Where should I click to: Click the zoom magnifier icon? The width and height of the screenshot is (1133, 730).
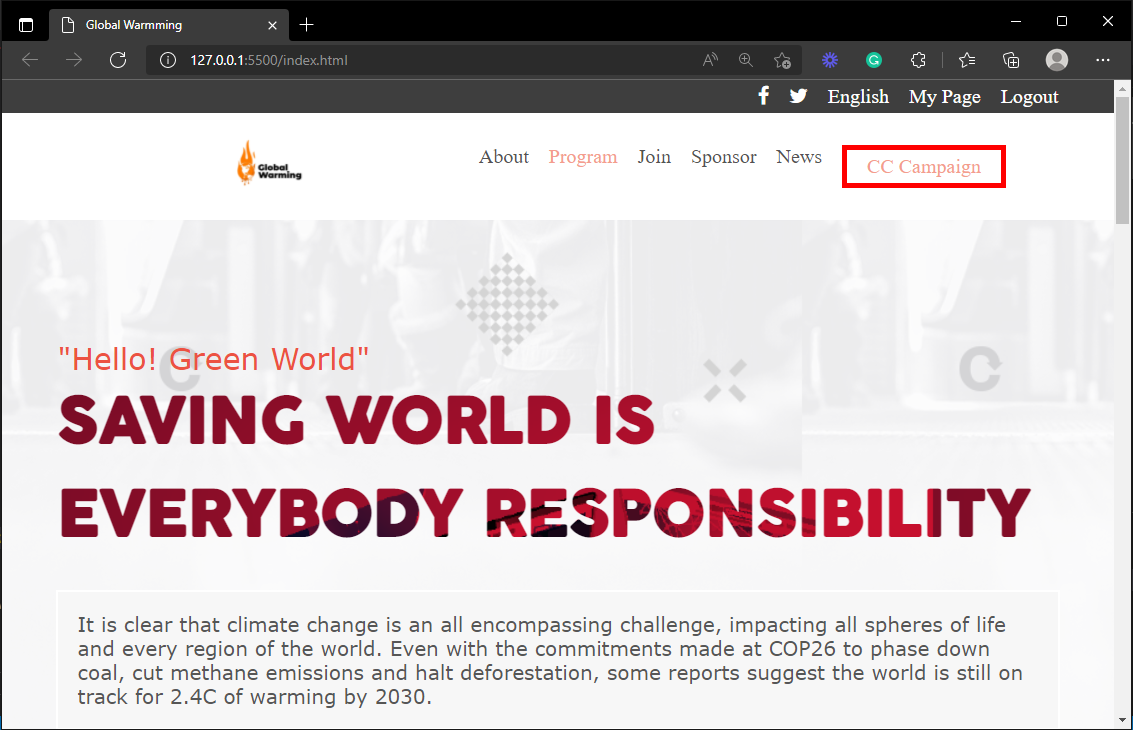pyautogui.click(x=746, y=60)
